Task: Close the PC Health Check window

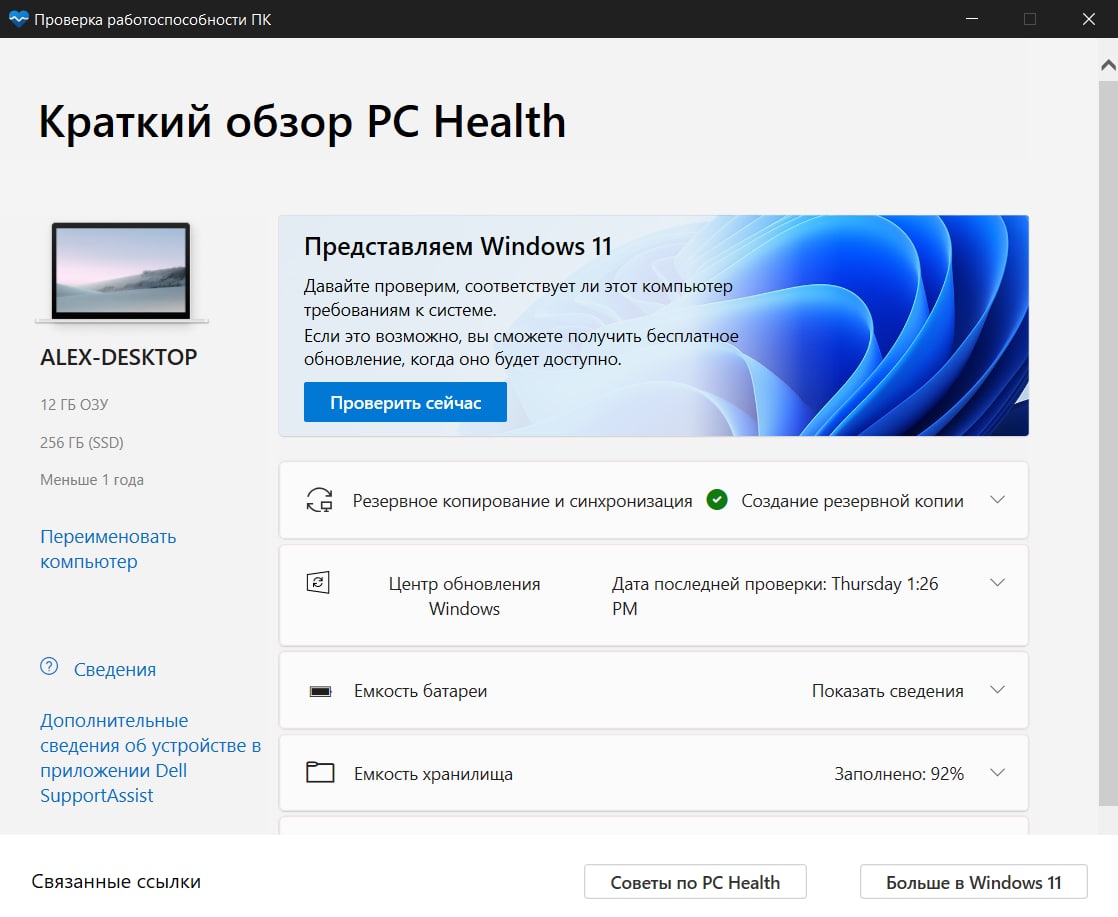Action: click(x=1089, y=19)
